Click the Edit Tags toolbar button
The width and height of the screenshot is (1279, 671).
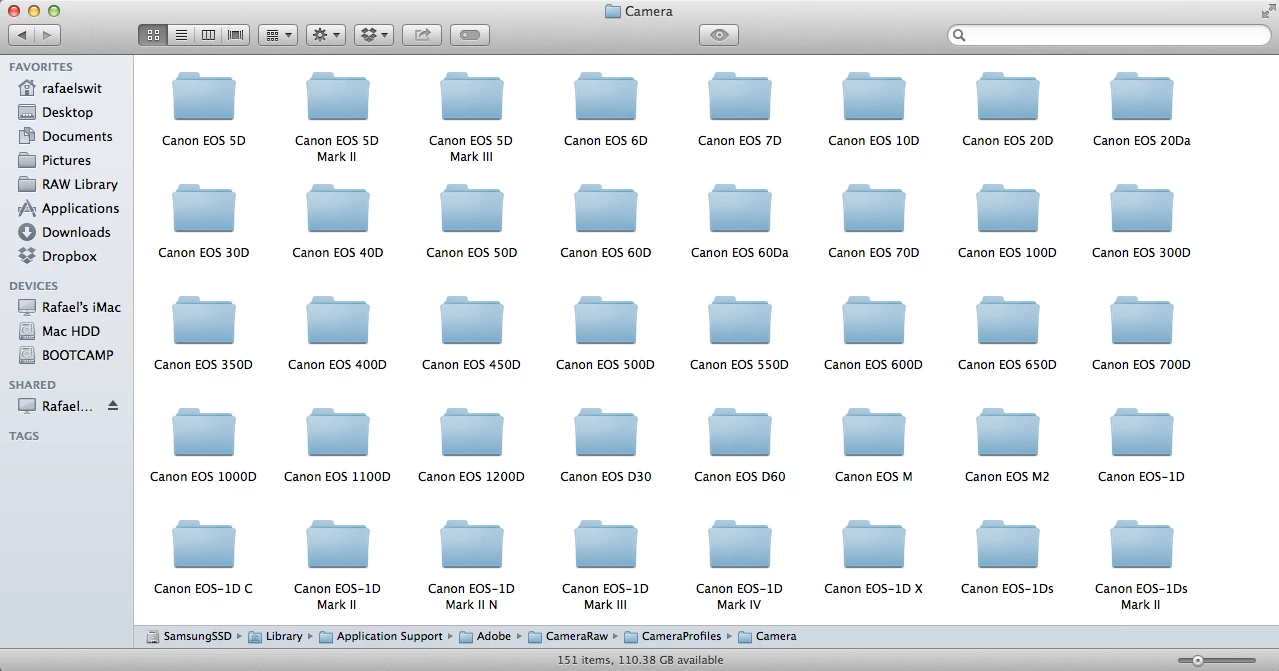click(470, 35)
